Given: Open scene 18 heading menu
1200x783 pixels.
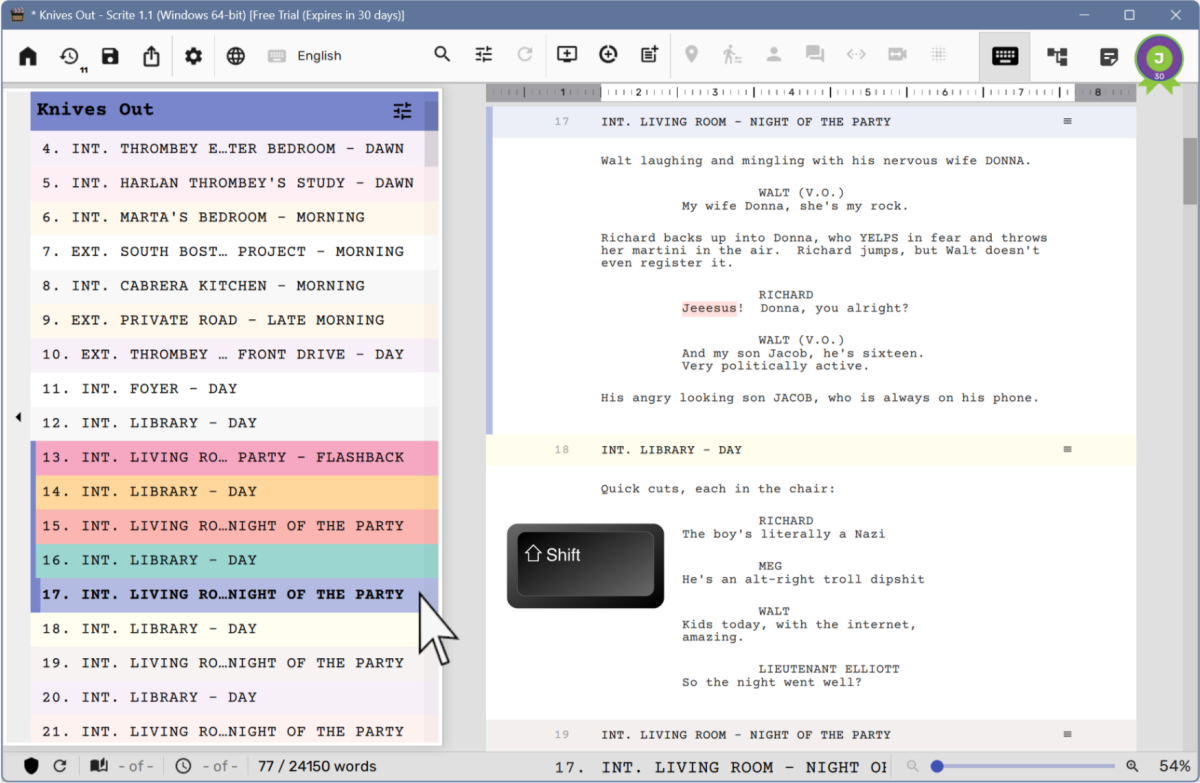Looking at the screenshot, I should point(1067,449).
